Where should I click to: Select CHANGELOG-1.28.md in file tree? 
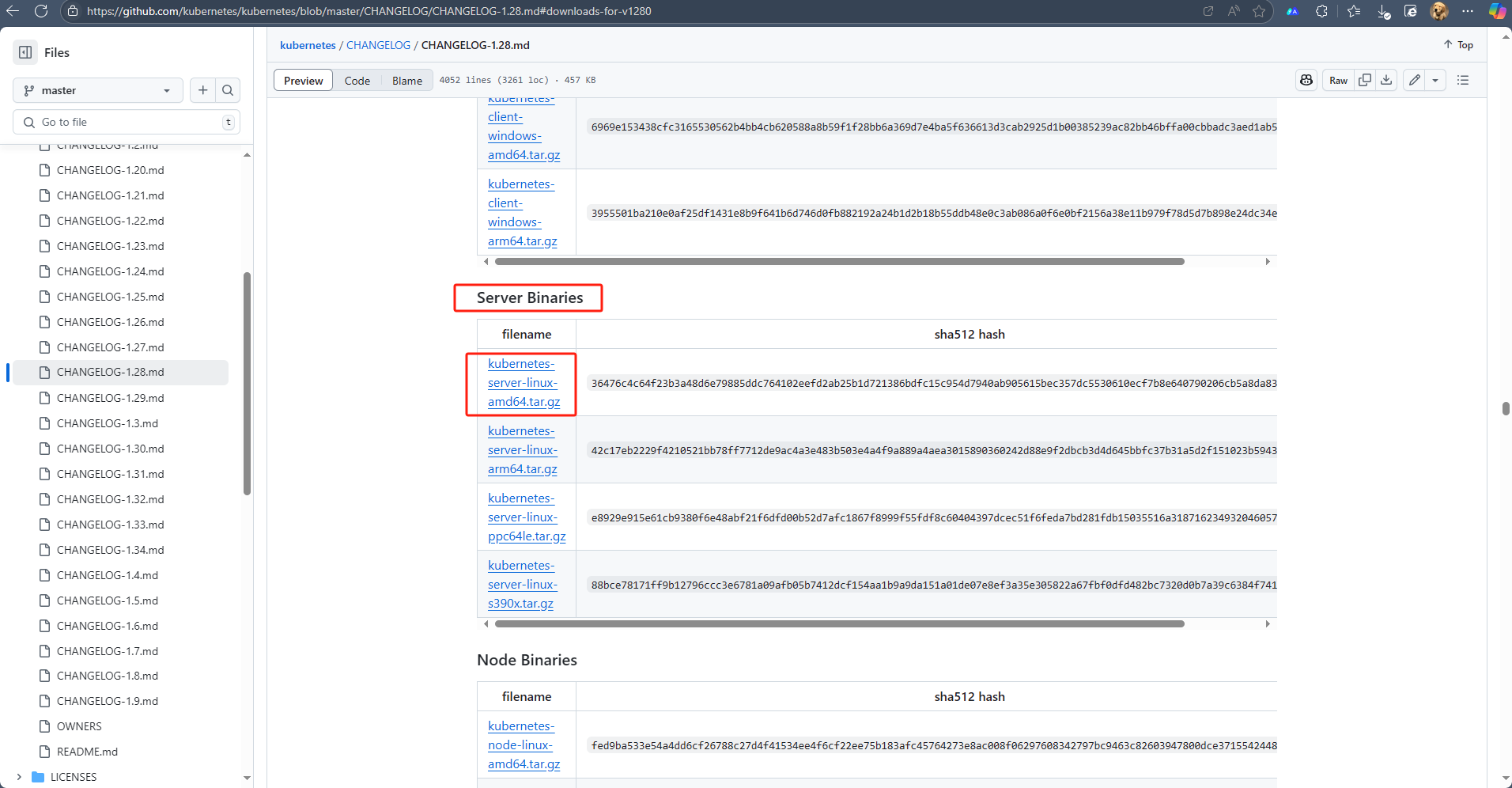pos(120,372)
